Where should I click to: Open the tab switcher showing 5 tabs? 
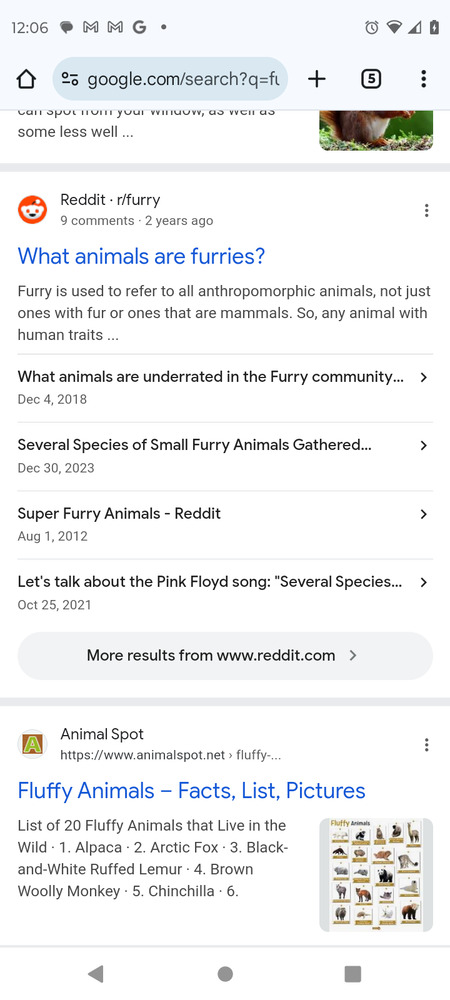click(x=371, y=79)
